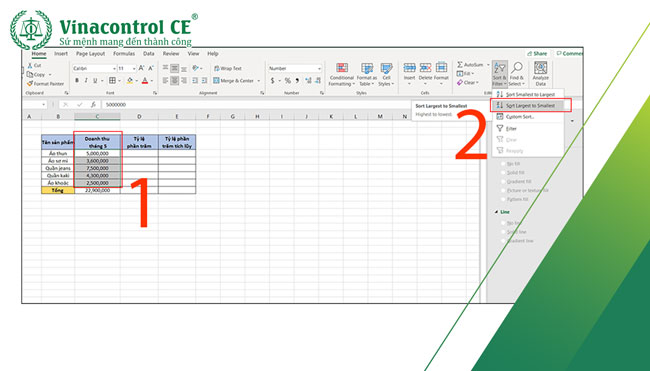Click the Increase Decimal icon
This screenshot has width=650, height=371.
tap(308, 81)
